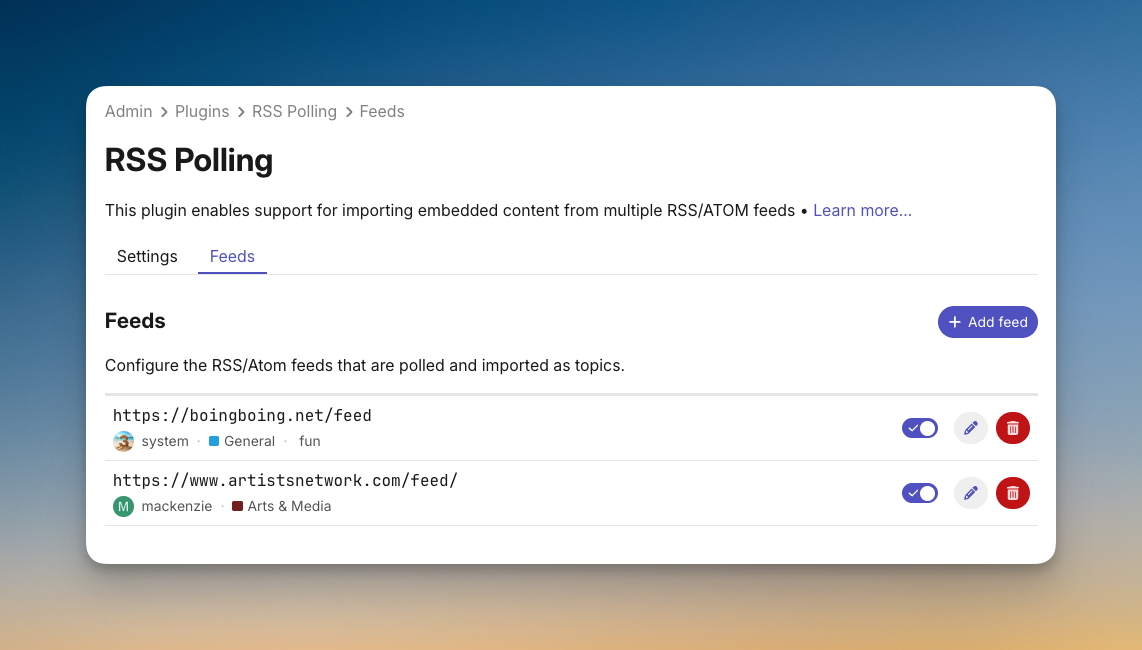Select the Feeds tab

(232, 257)
